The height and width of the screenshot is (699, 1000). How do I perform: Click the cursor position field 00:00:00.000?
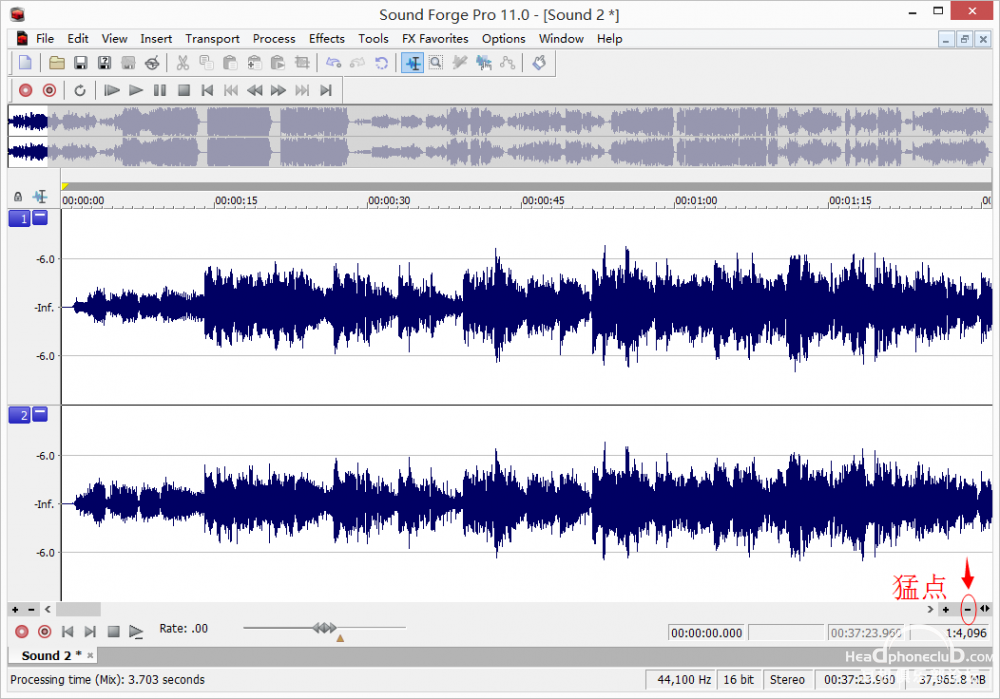[707, 633]
